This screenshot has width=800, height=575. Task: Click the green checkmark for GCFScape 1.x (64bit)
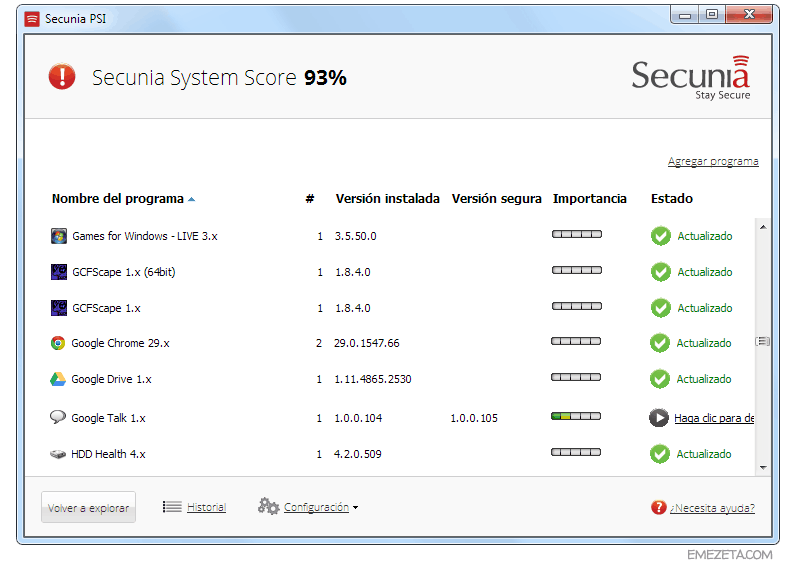click(661, 272)
